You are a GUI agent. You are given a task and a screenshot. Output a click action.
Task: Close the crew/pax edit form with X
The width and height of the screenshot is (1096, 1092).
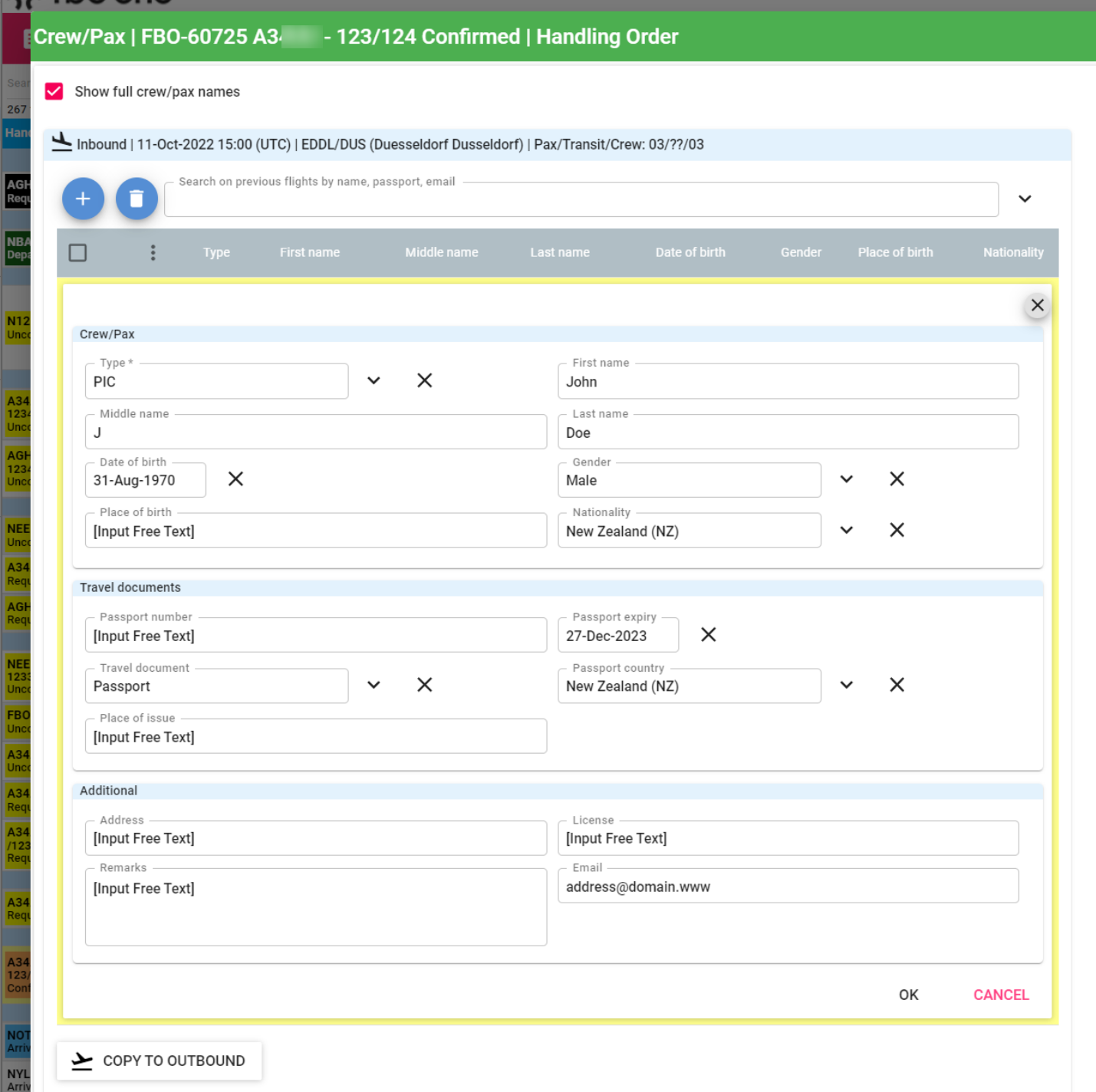[x=1037, y=305]
